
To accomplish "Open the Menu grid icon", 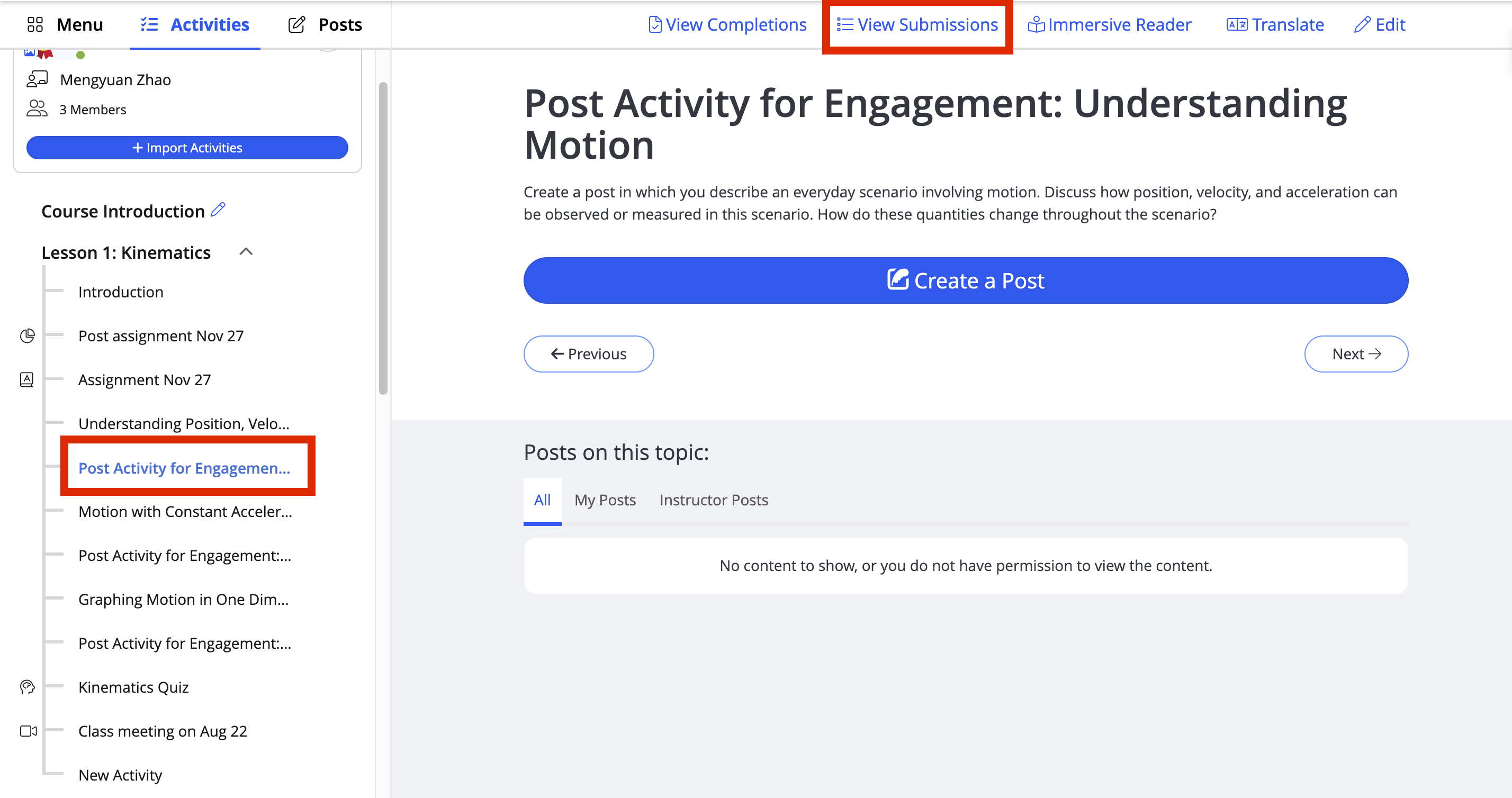I will pos(35,25).
